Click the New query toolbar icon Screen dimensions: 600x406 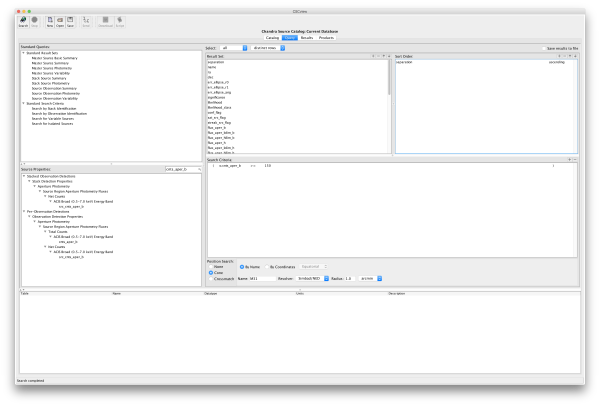click(50, 21)
